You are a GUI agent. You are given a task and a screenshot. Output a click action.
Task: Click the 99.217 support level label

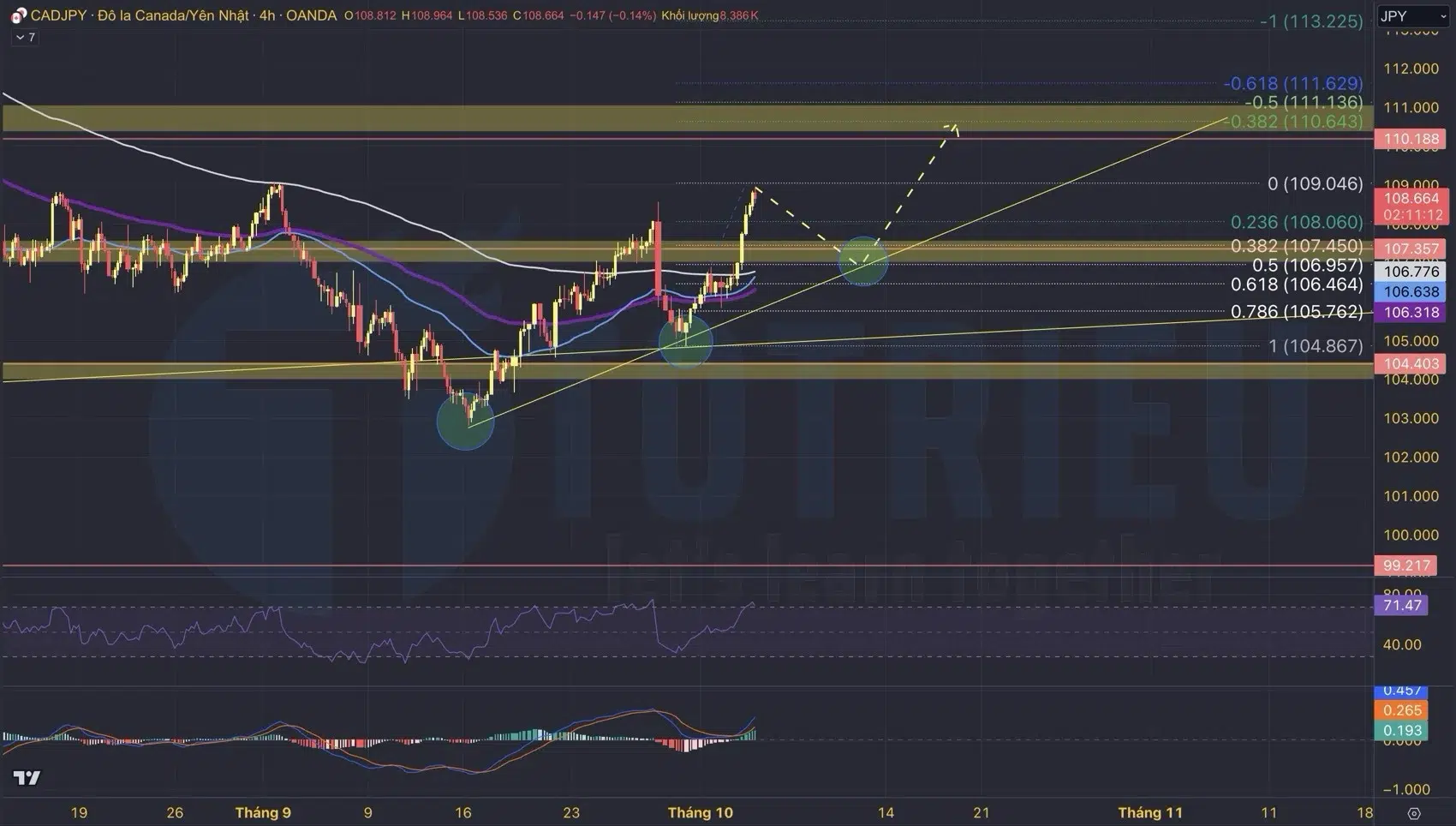pyautogui.click(x=1406, y=566)
